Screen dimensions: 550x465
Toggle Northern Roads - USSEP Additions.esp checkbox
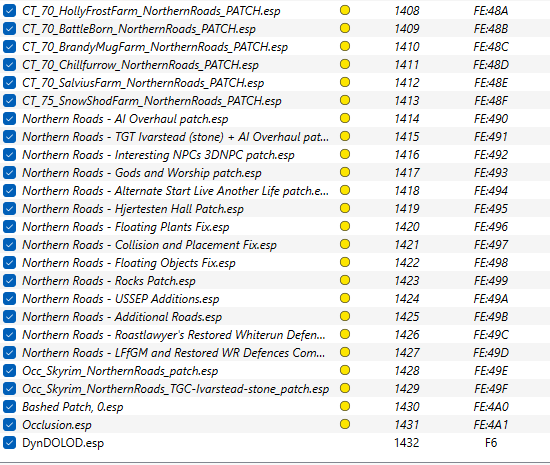pos(9,298)
